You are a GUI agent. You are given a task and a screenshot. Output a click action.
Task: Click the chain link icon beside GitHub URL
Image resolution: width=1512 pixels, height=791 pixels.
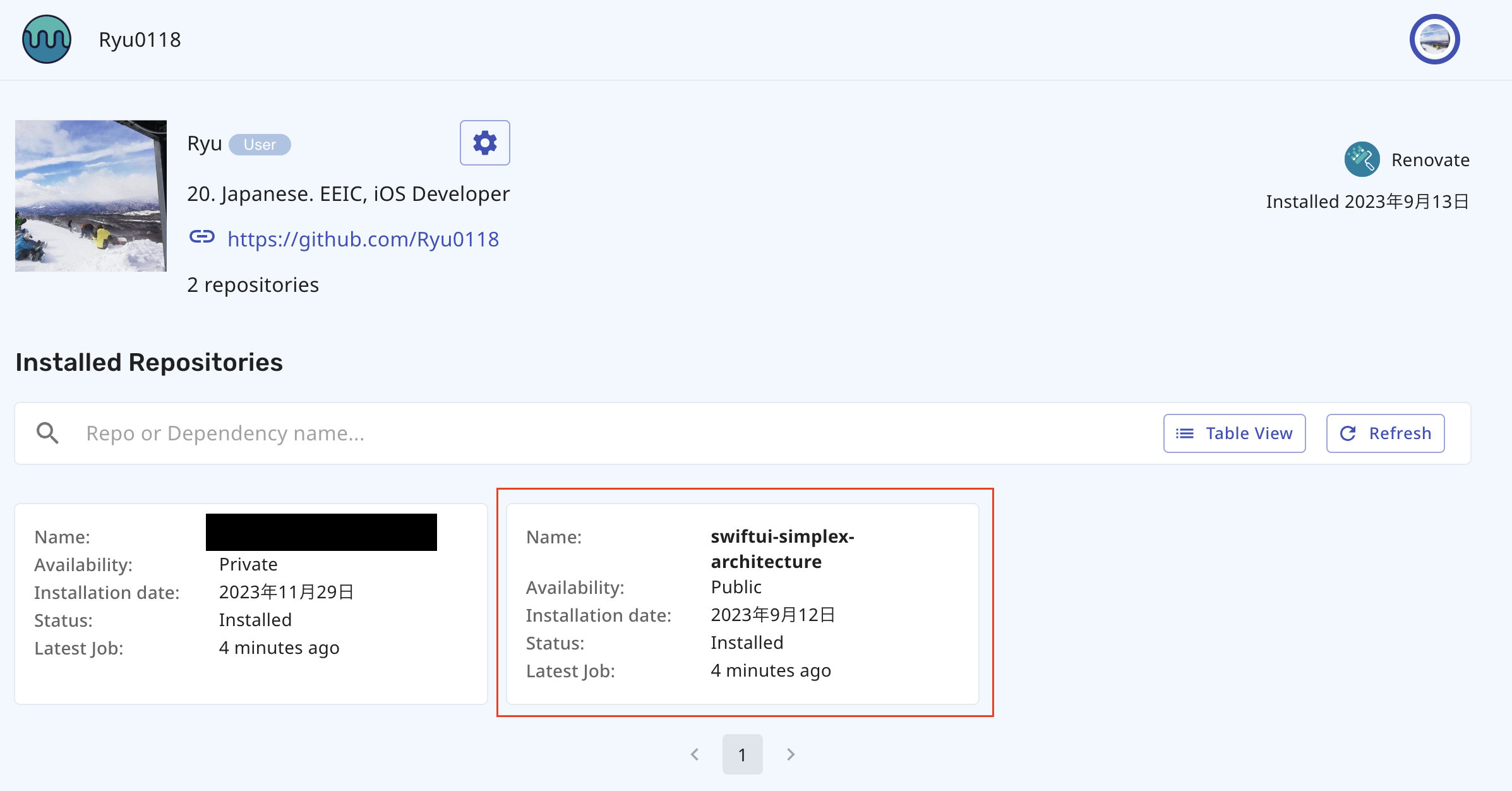pos(202,238)
